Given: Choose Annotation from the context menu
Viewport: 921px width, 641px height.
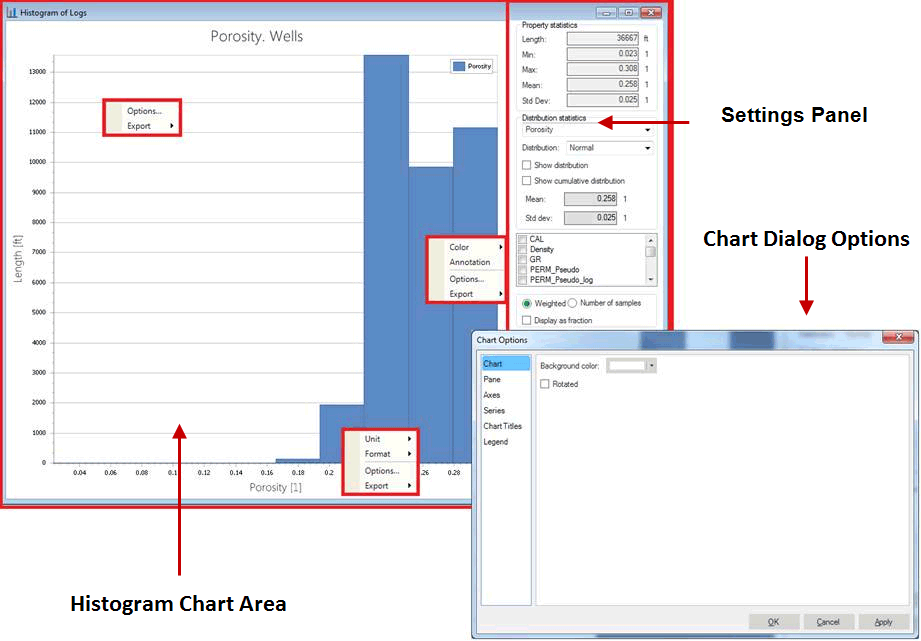Looking at the screenshot, I should point(469,263).
